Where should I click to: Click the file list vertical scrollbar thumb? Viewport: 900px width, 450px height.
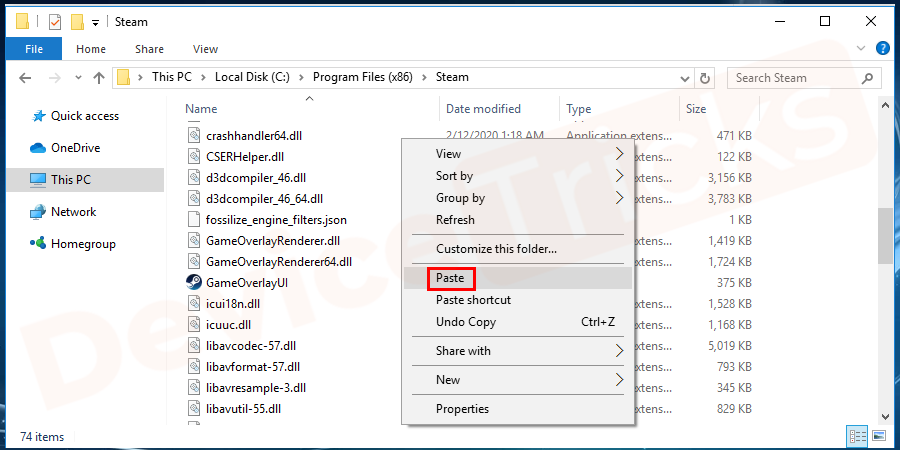pyautogui.click(x=885, y=235)
